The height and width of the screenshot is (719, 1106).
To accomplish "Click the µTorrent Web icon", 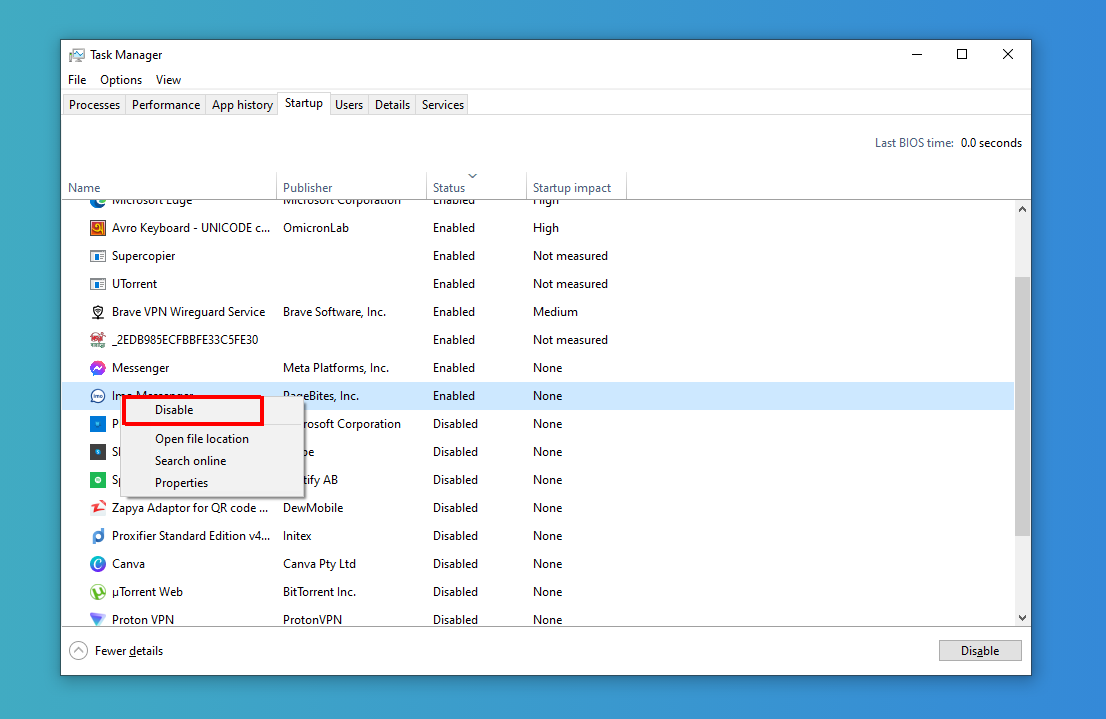I will point(98,592).
